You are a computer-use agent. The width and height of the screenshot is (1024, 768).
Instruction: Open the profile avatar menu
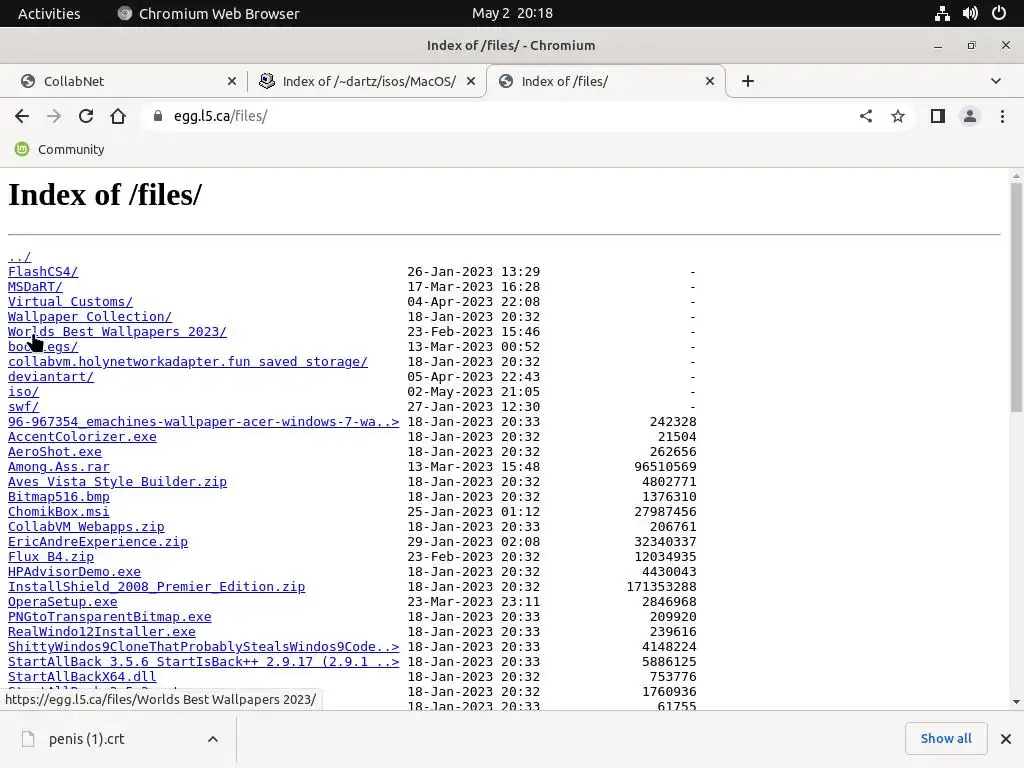tap(970, 116)
